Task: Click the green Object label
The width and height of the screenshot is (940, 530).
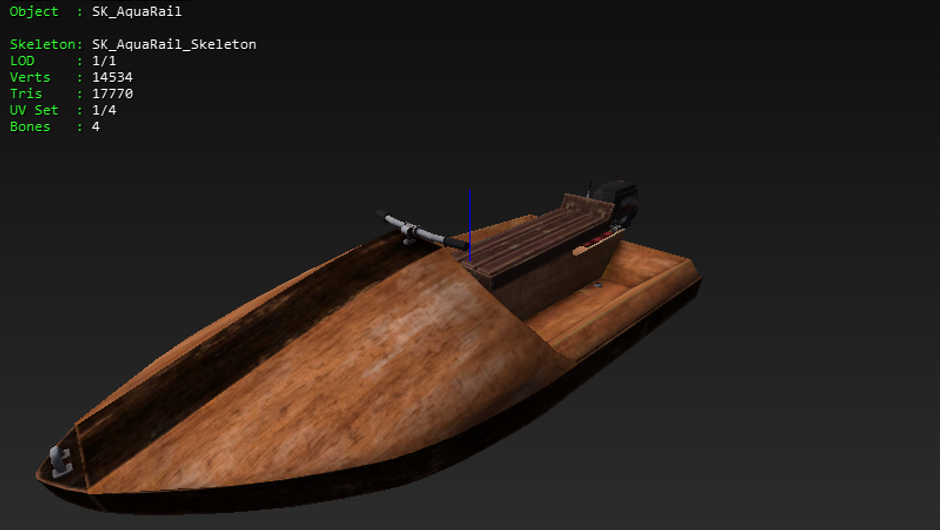Action: point(34,11)
